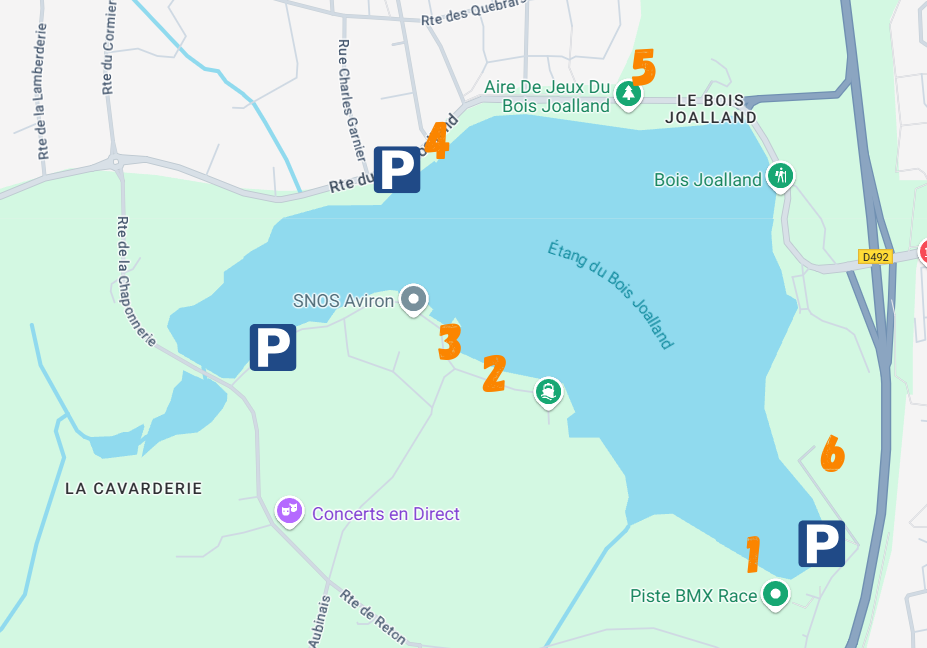Select the Aire De Jeux playground tree pin
This screenshot has height=648, width=927.
[628, 95]
